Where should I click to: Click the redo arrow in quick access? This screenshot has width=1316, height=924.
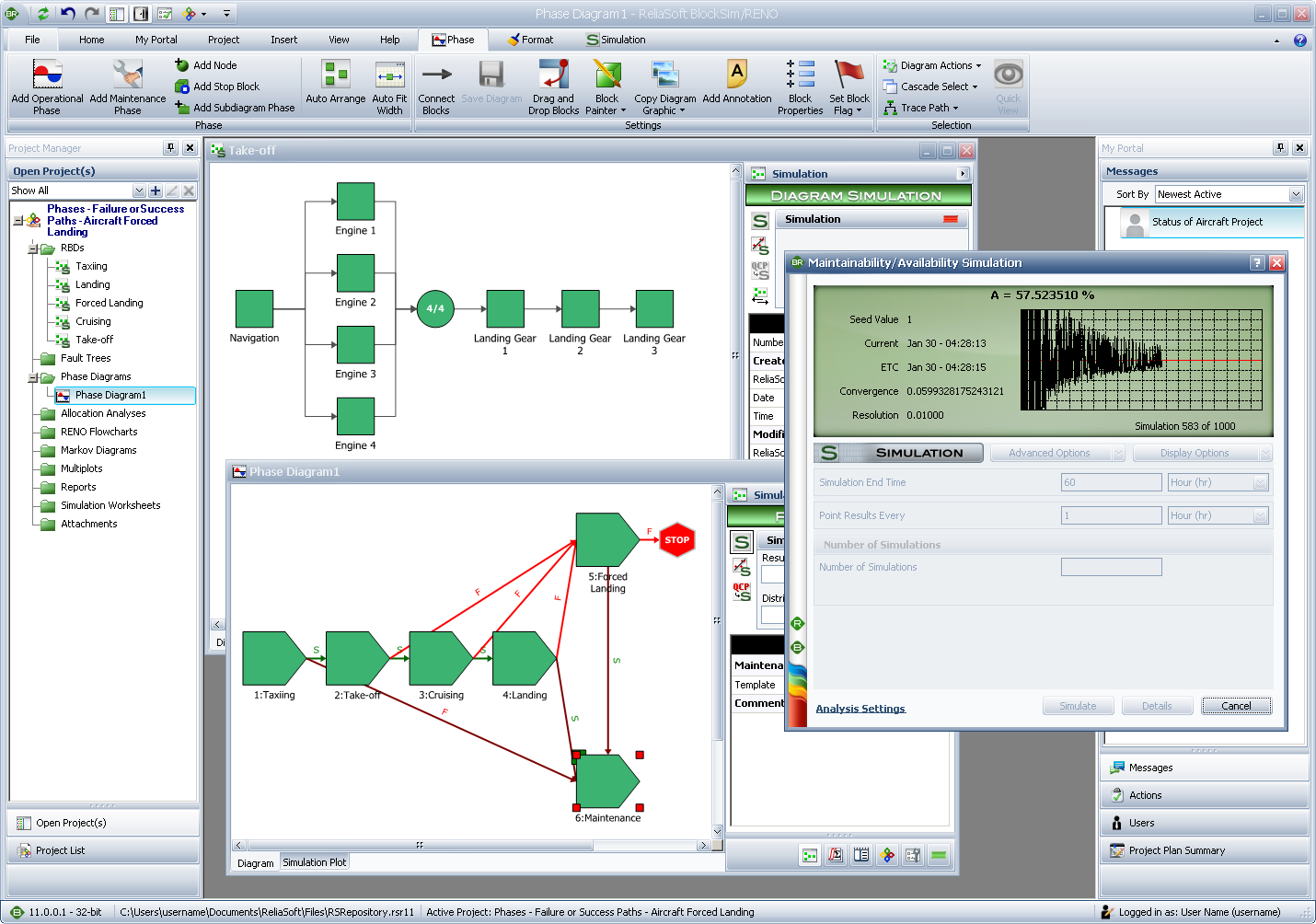pyautogui.click(x=91, y=14)
